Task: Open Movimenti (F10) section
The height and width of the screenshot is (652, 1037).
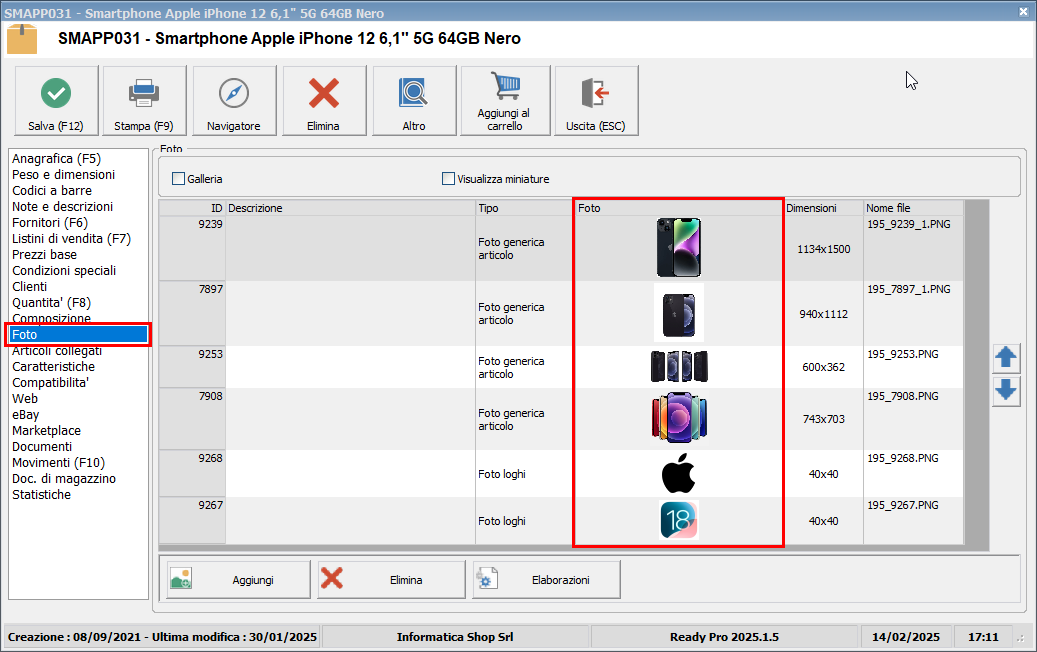Action: 58,463
